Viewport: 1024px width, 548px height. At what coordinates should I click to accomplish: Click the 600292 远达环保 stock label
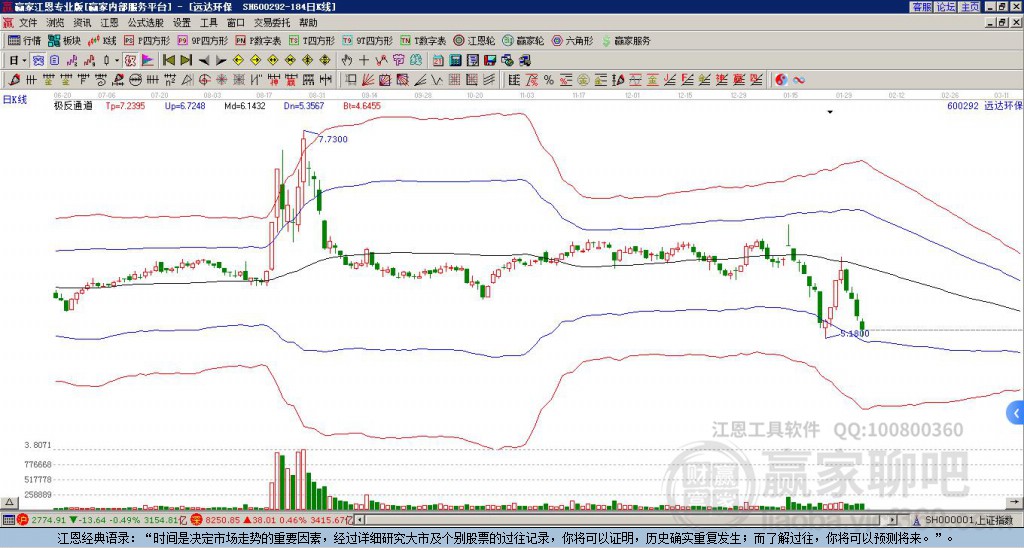(985, 106)
